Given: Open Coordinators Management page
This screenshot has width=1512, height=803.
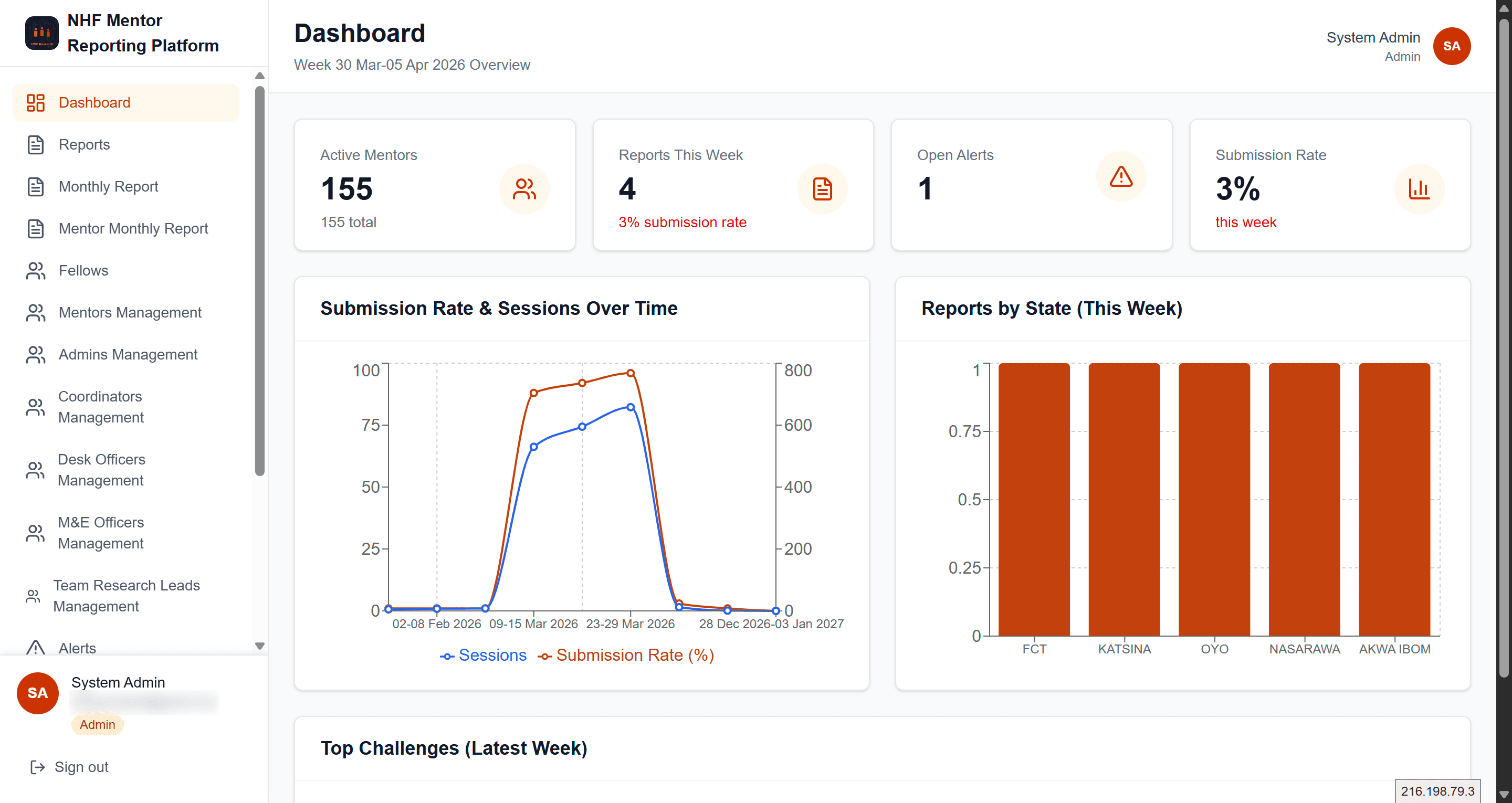Looking at the screenshot, I should point(100,407).
